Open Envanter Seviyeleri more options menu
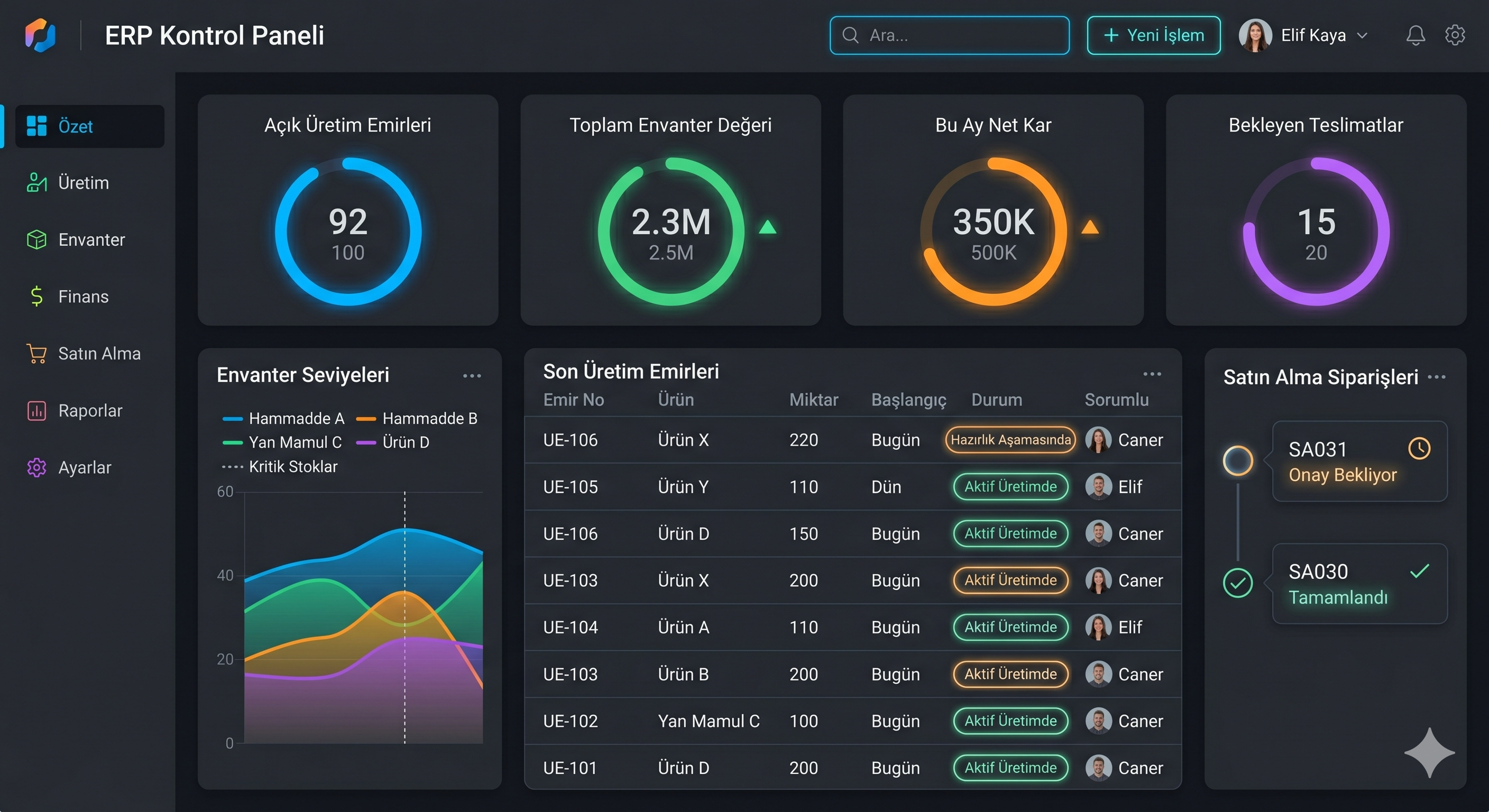The image size is (1489, 812). [472, 376]
